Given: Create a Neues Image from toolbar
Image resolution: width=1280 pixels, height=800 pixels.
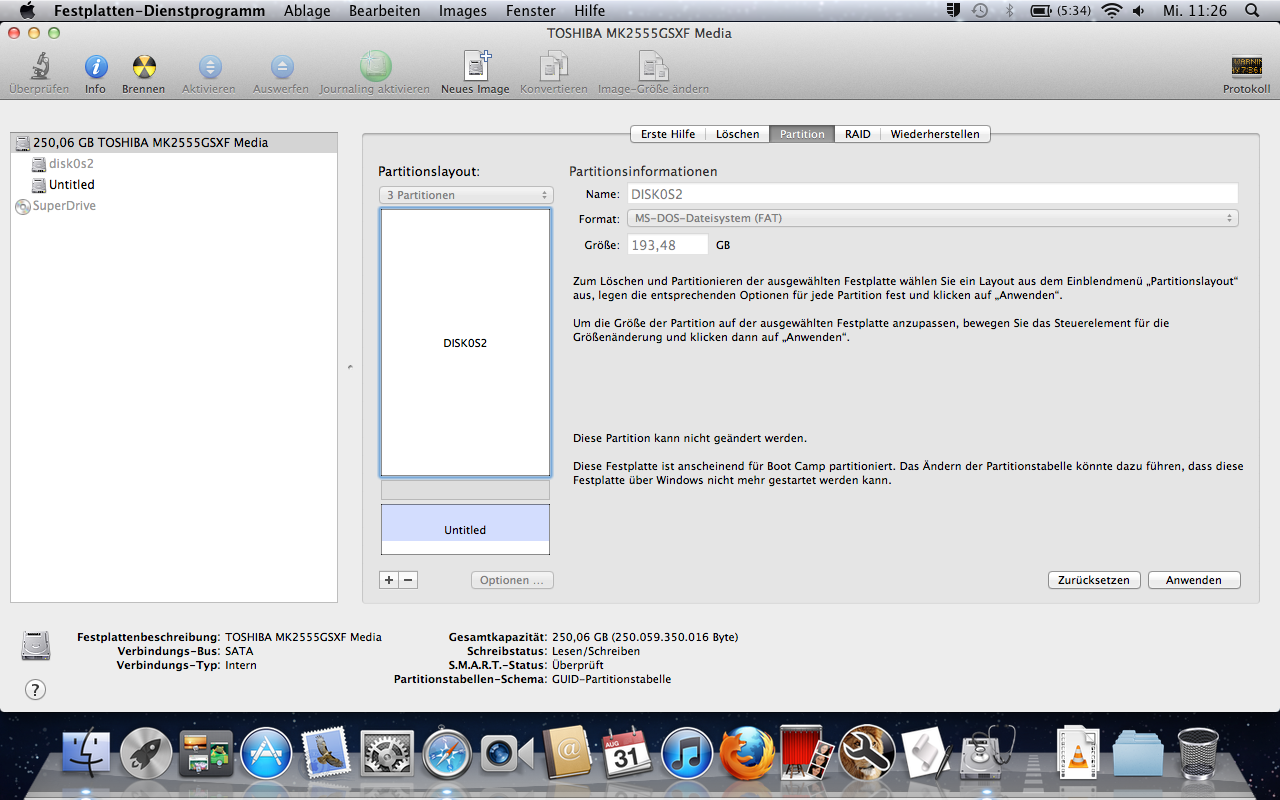Looking at the screenshot, I should (x=476, y=67).
